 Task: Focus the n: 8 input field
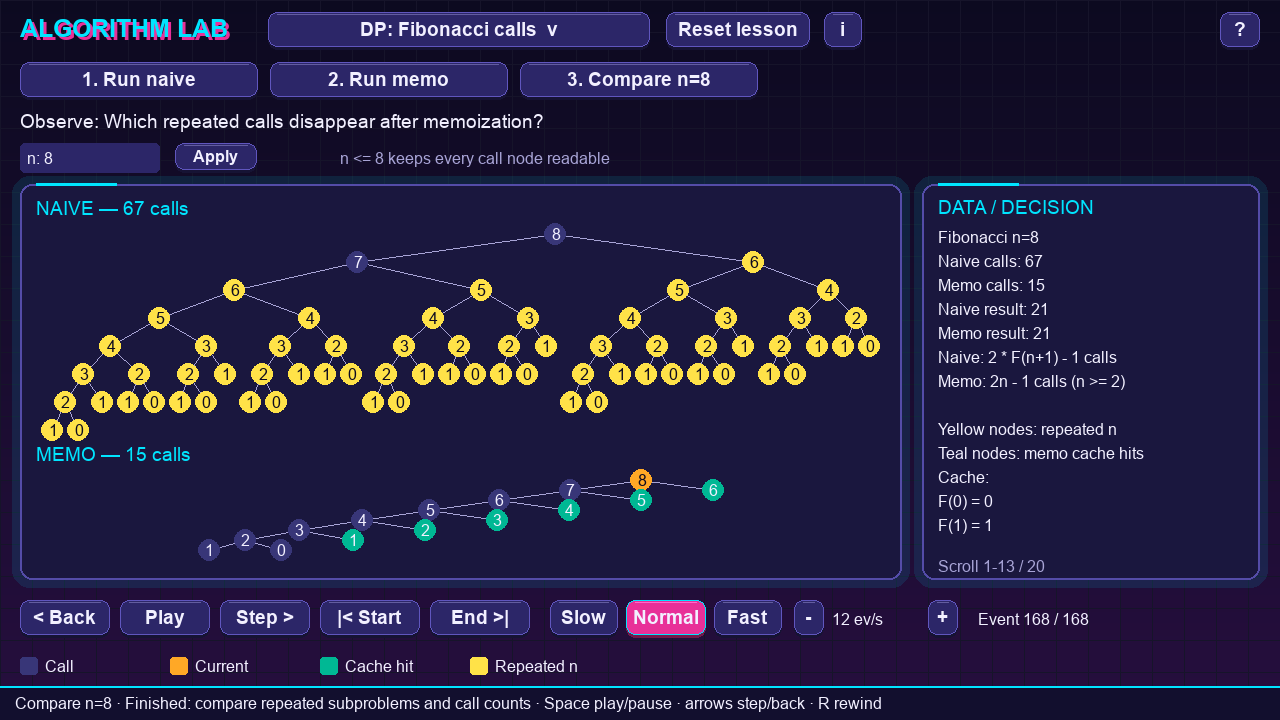point(90,158)
